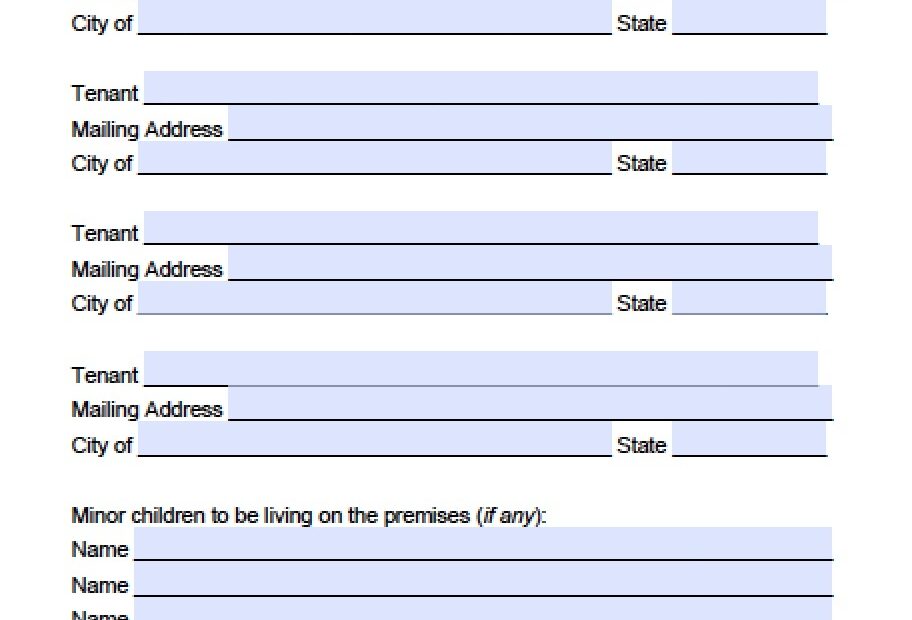Click the State field in second tenant block
Screen dimensions: 912x620
(750, 297)
